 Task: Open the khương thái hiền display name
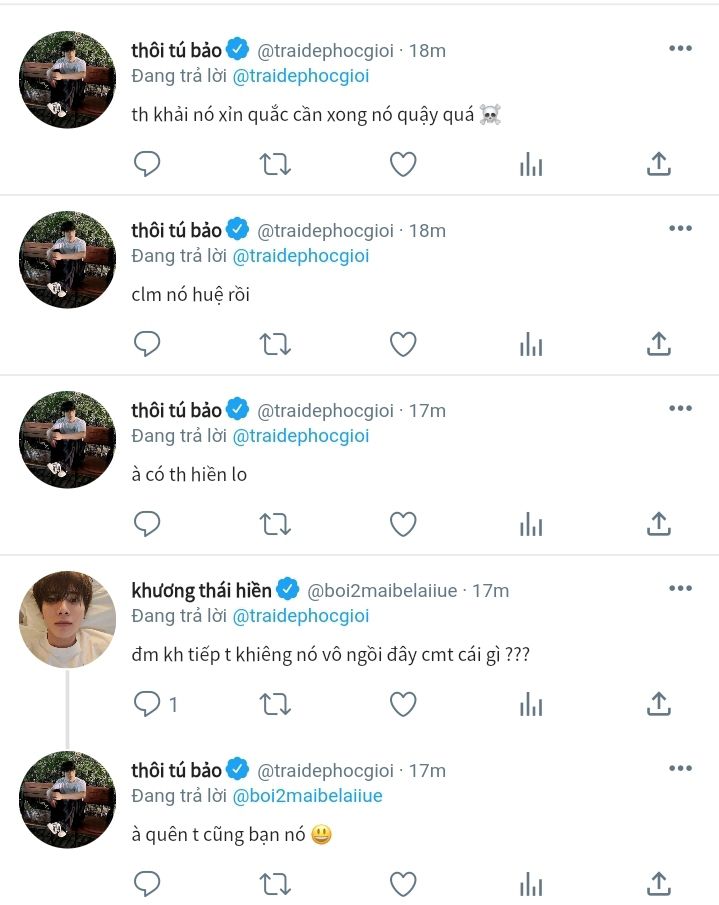coord(201,590)
